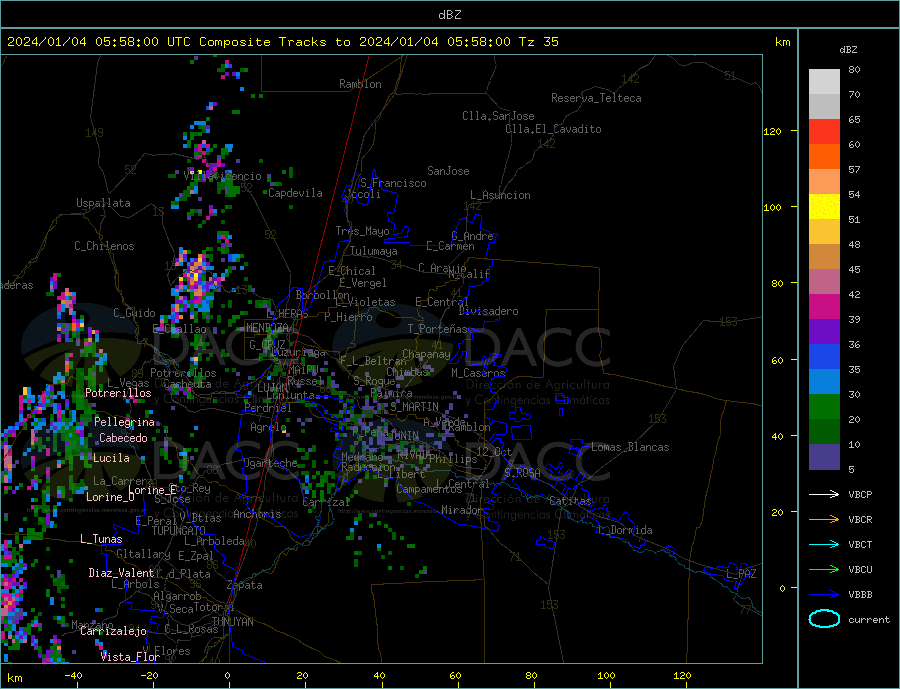Screen dimensions: 900x689
Task: Click the white Vista_Flor label
Action: click(x=130, y=657)
